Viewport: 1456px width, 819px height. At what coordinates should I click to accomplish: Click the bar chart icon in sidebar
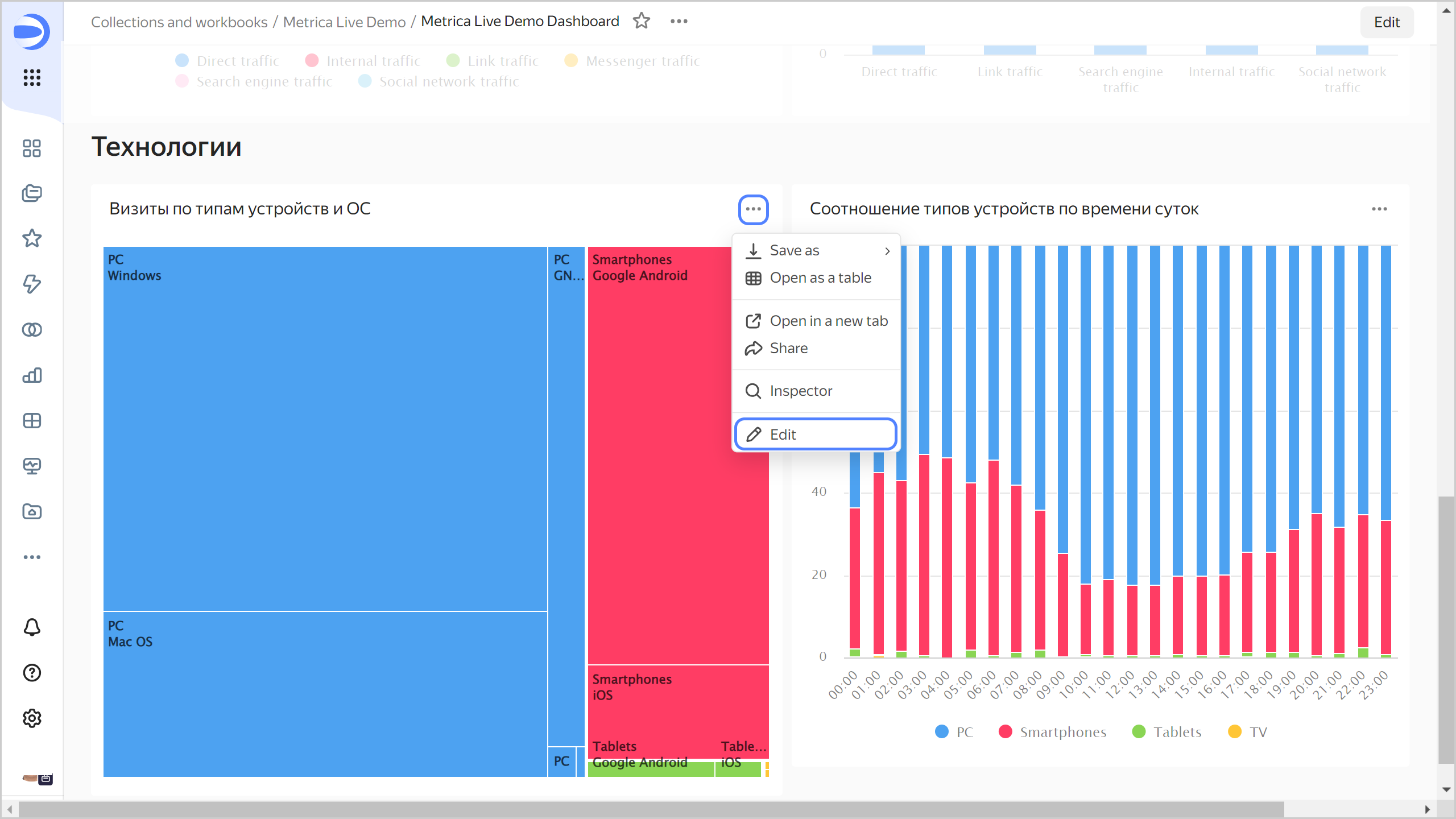[x=32, y=375]
